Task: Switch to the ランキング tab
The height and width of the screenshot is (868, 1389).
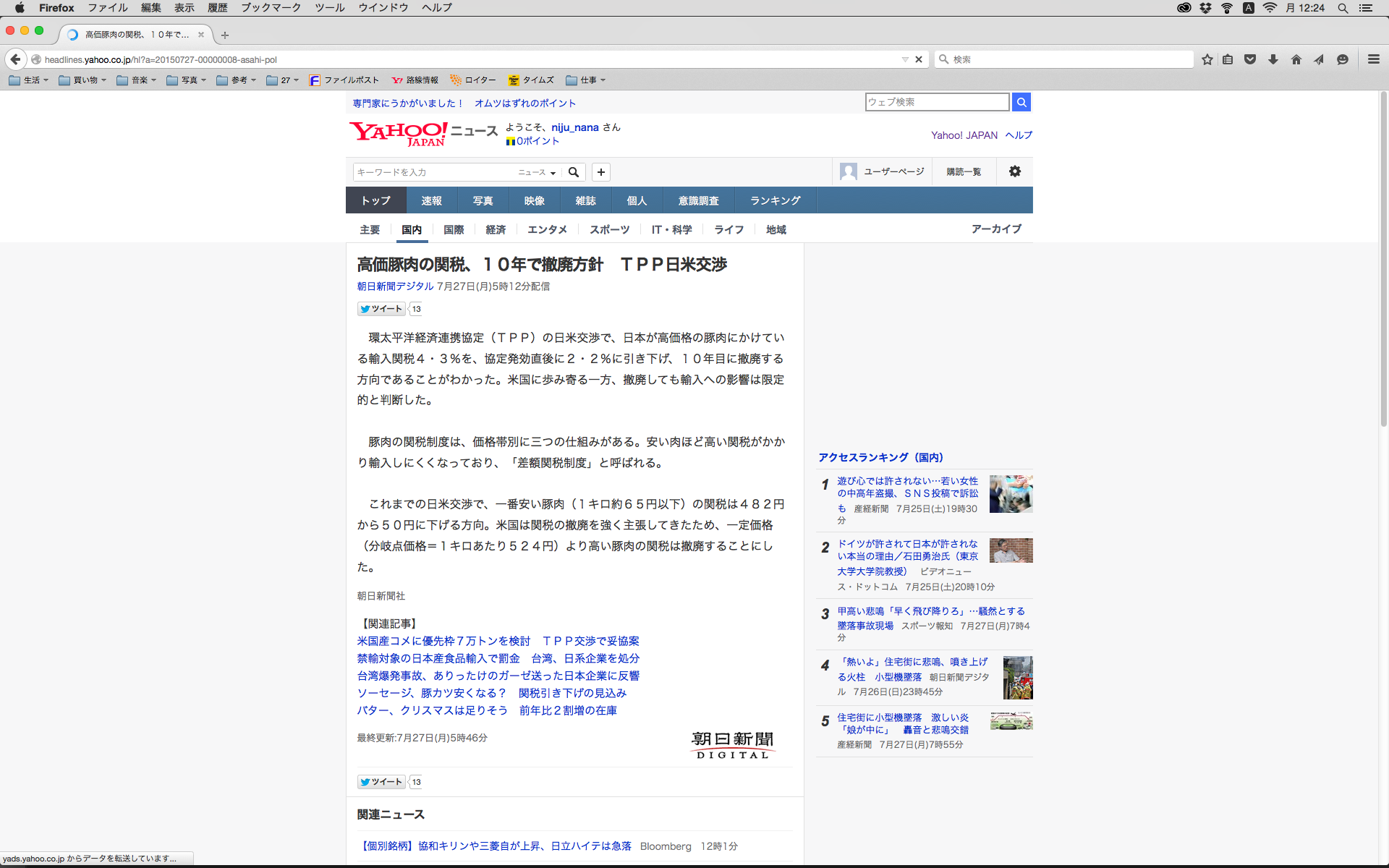Action: click(x=775, y=200)
